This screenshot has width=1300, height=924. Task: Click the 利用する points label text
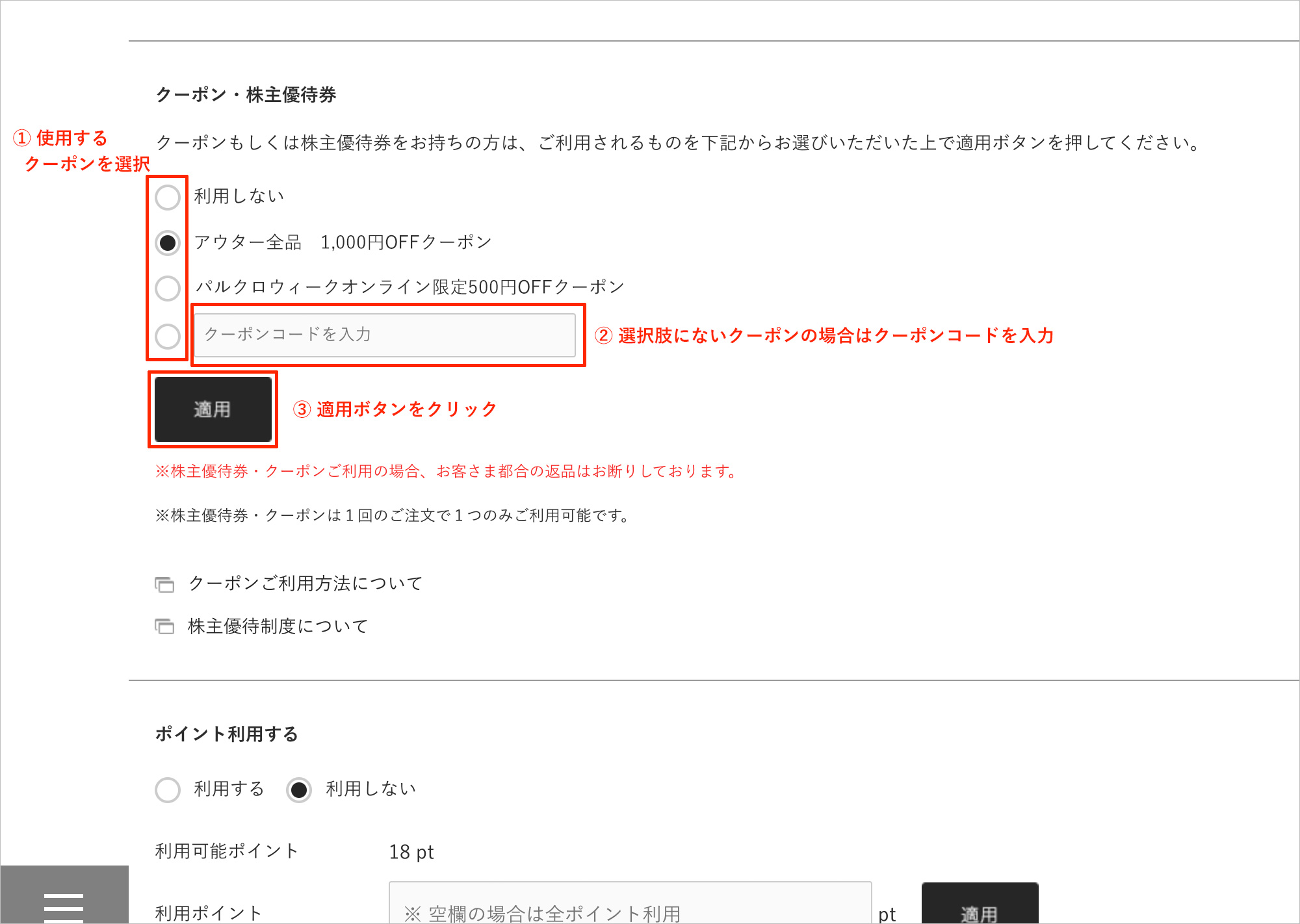(229, 789)
